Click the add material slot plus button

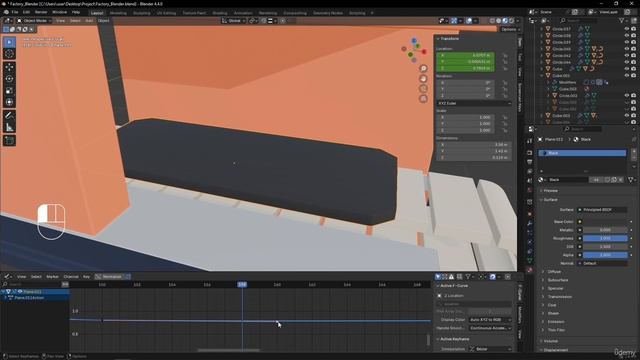(x=634, y=151)
